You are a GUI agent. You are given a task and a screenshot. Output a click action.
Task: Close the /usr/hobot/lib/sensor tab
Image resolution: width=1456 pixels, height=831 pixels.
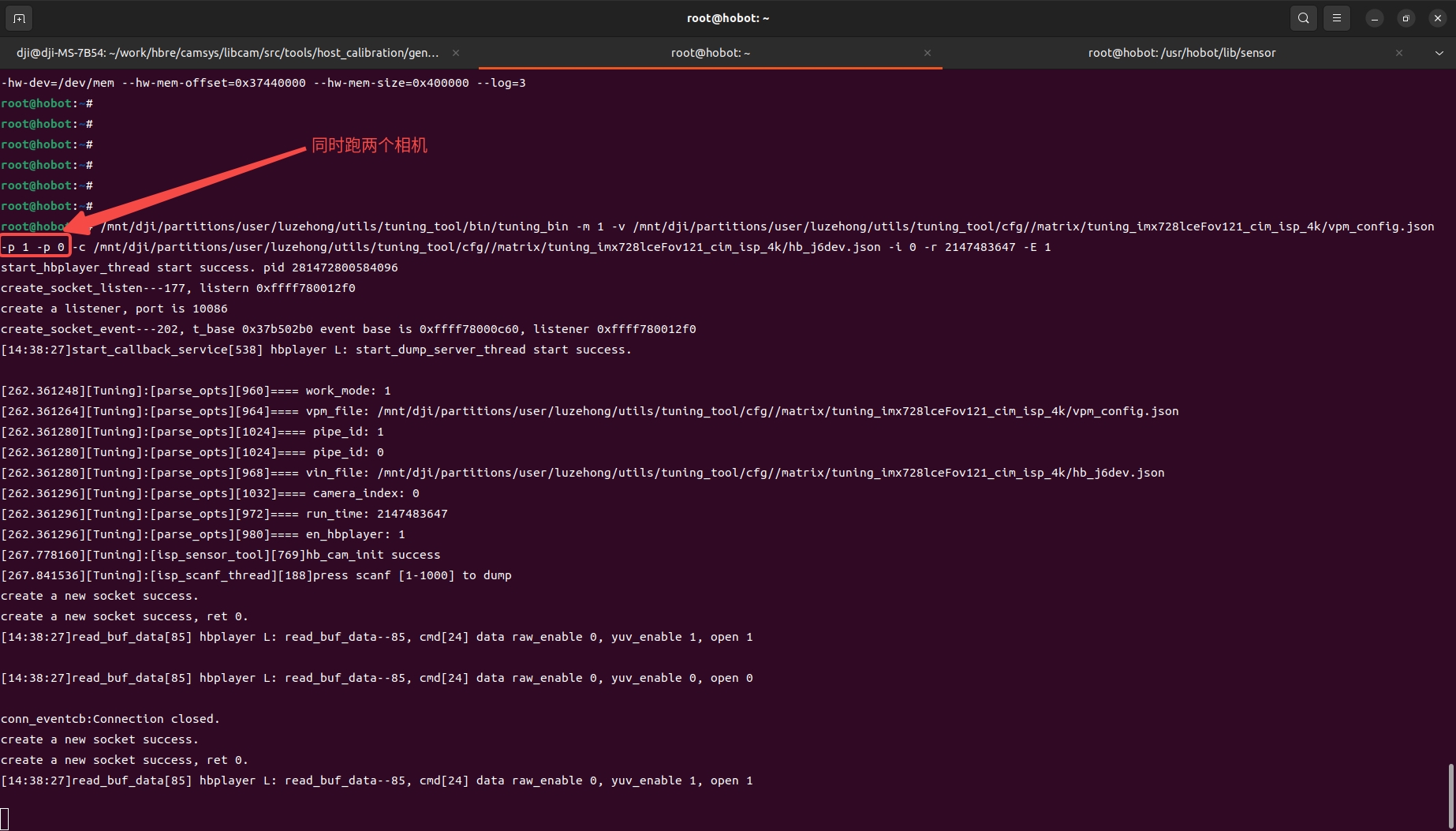(x=1398, y=53)
